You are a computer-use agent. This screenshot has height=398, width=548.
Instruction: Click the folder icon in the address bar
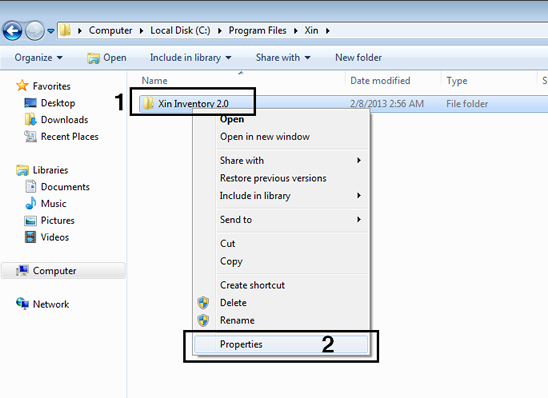point(65,30)
